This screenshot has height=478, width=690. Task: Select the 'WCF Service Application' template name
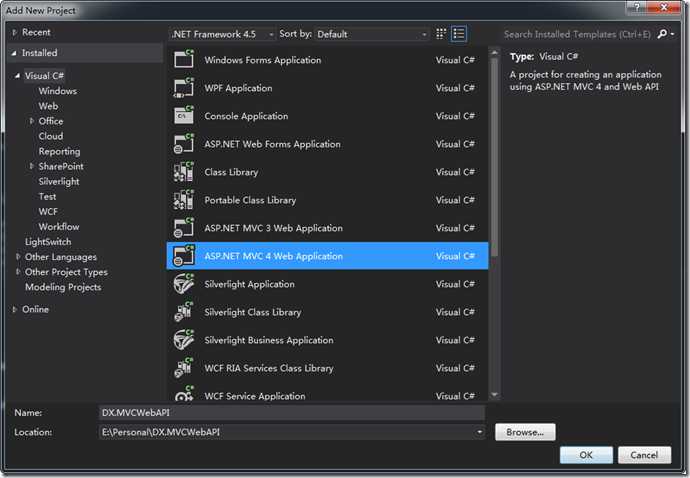point(255,396)
